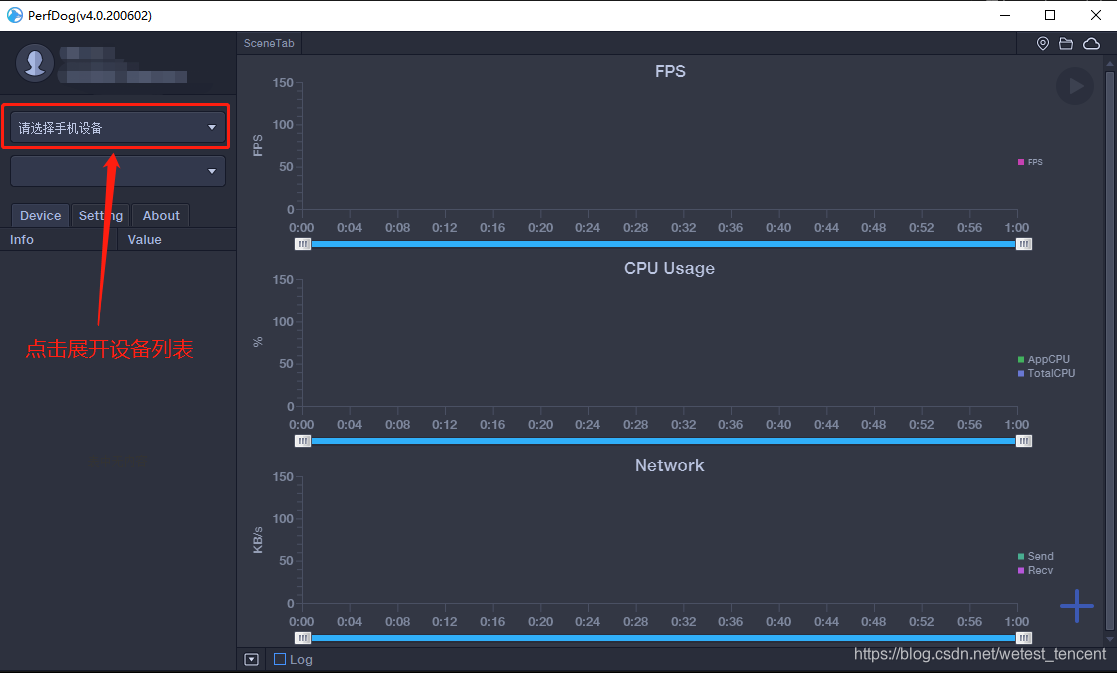Click the CPU Usage chart title
The height and width of the screenshot is (673, 1117).
click(670, 268)
